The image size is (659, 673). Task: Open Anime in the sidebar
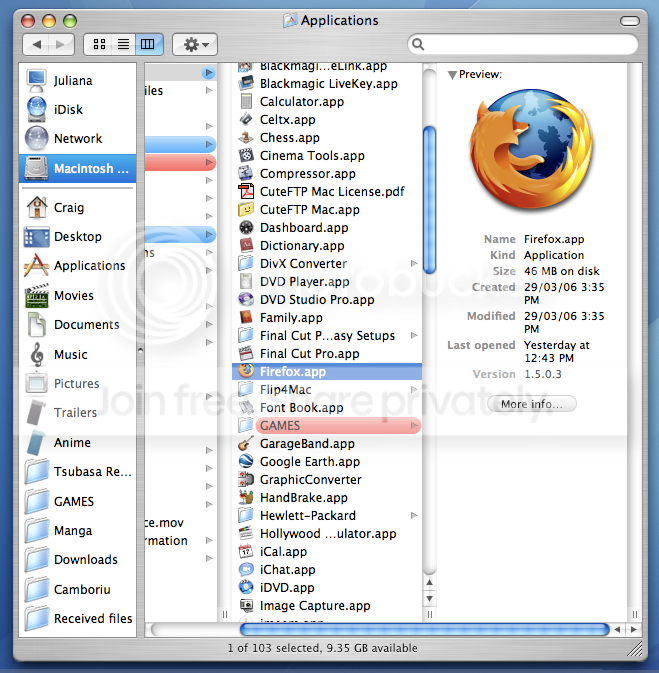pyautogui.click(x=78, y=443)
